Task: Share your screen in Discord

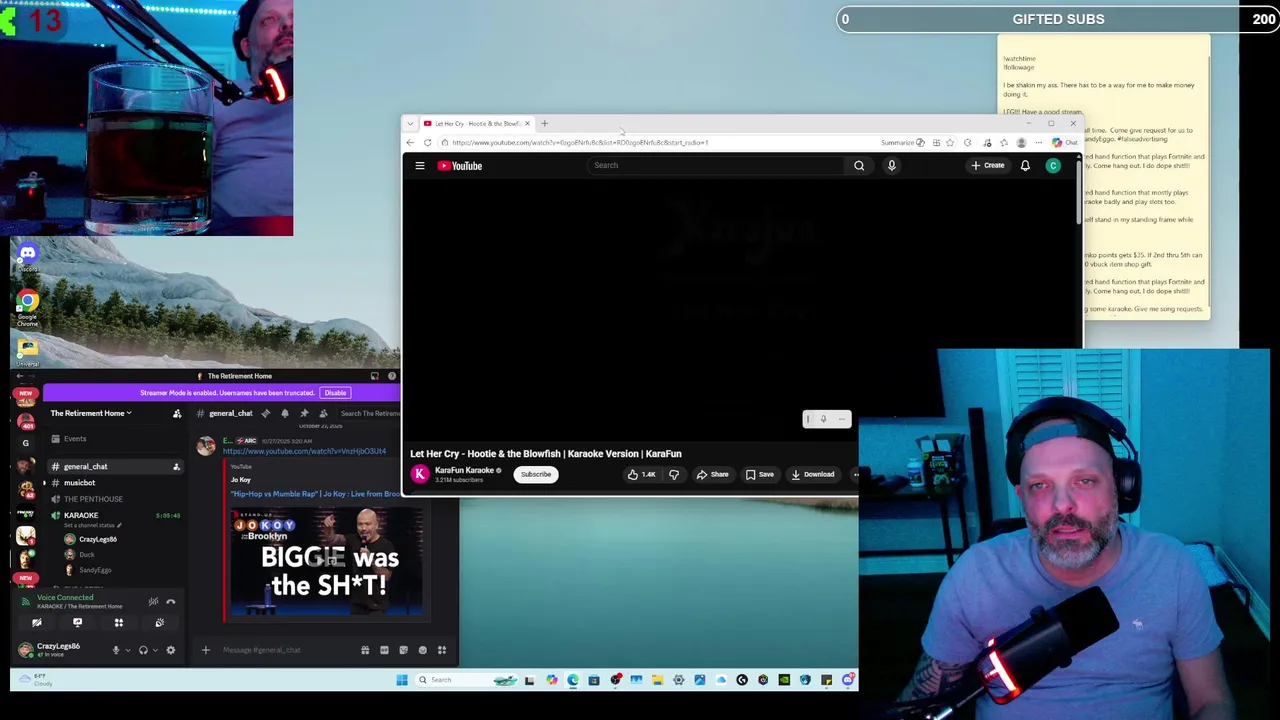Action: (77, 623)
